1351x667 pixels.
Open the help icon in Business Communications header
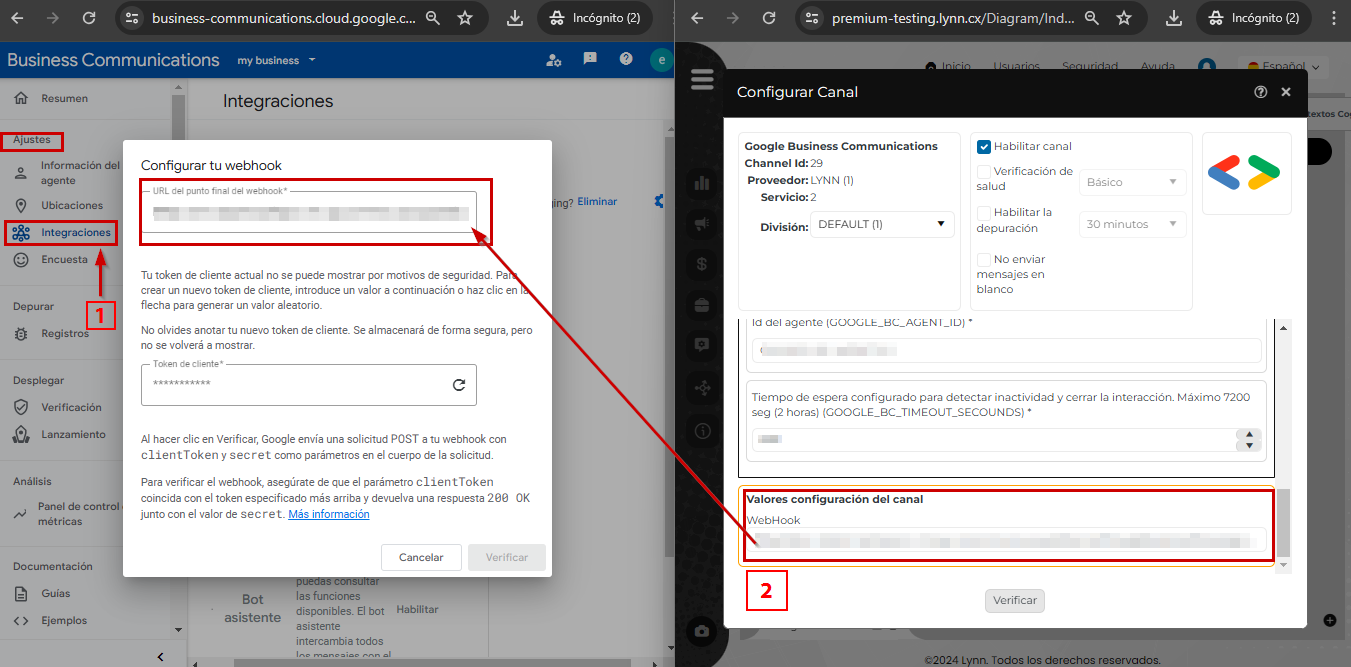pos(626,59)
